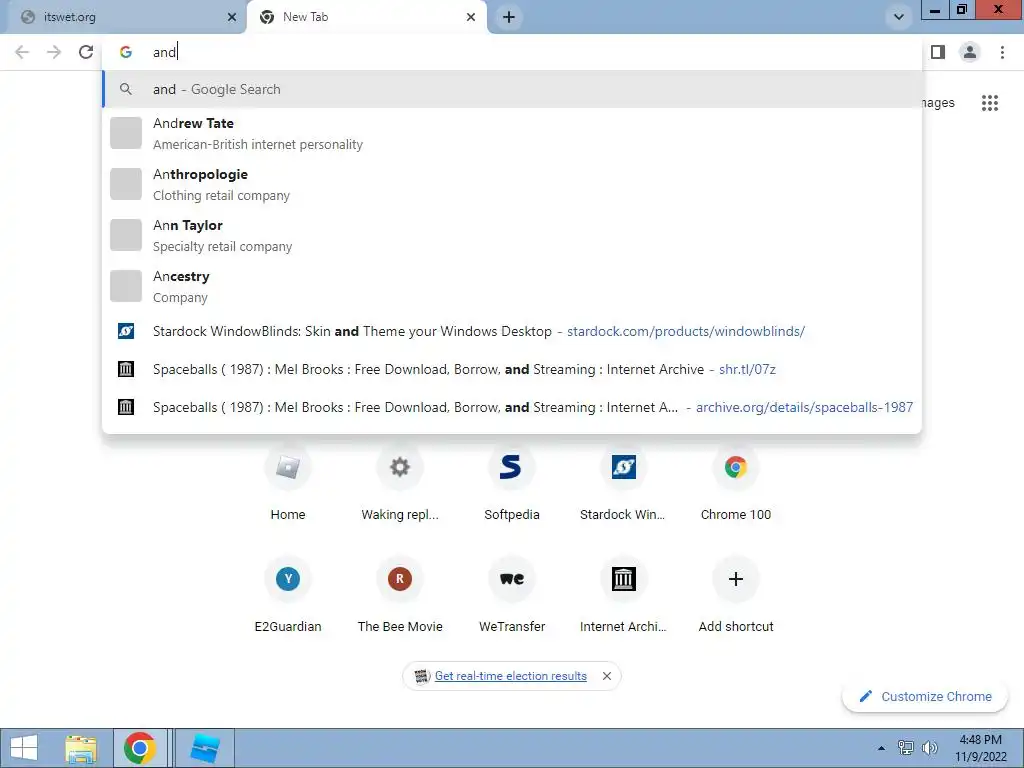1024x768 pixels.
Task: Open the Spaceballs archive.org/details suggestion
Action: pos(512,407)
